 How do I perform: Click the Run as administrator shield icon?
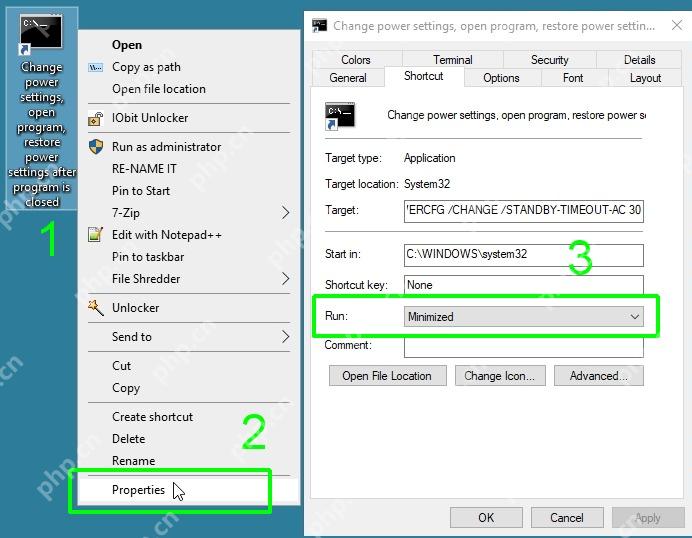(x=96, y=147)
